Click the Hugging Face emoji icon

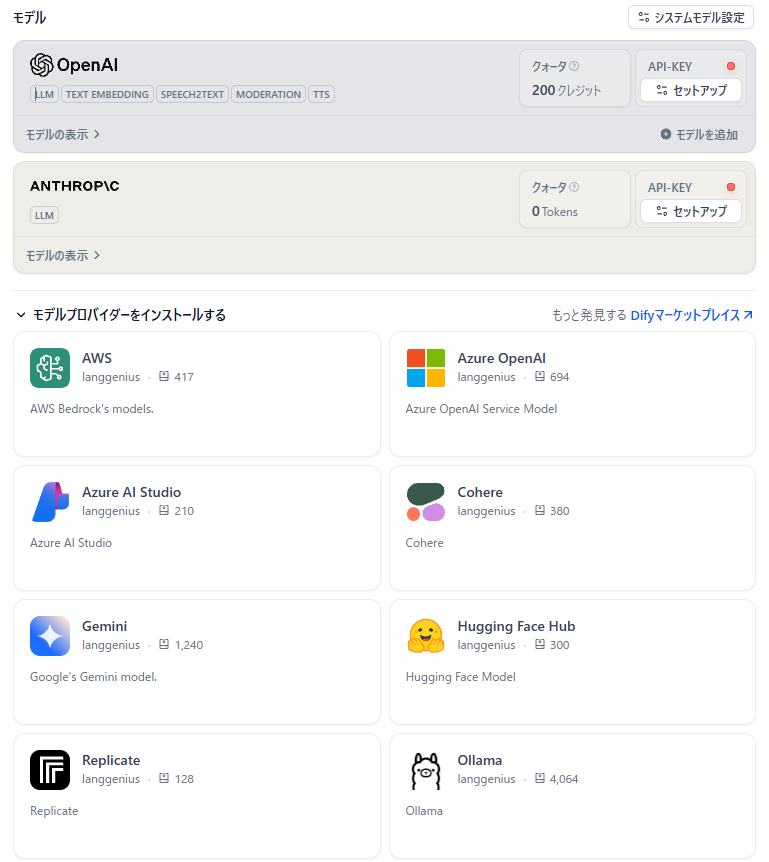click(425, 636)
